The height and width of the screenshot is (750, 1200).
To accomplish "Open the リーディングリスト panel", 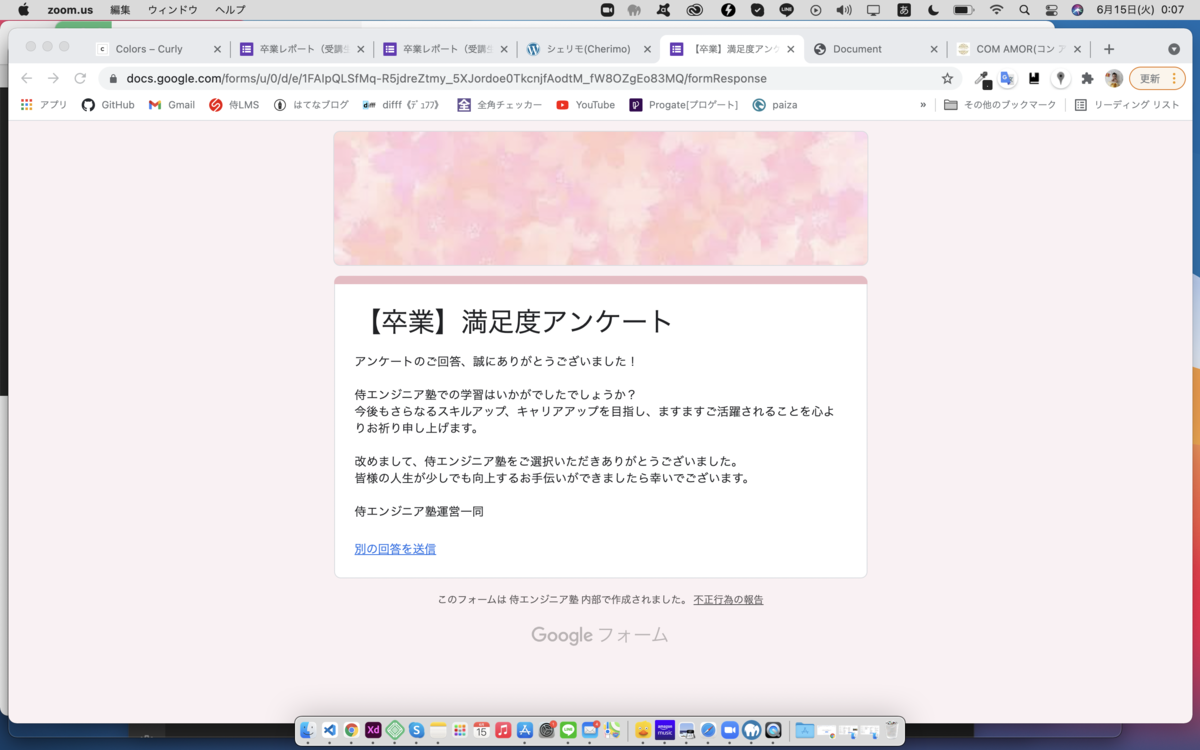I will (x=1128, y=104).
